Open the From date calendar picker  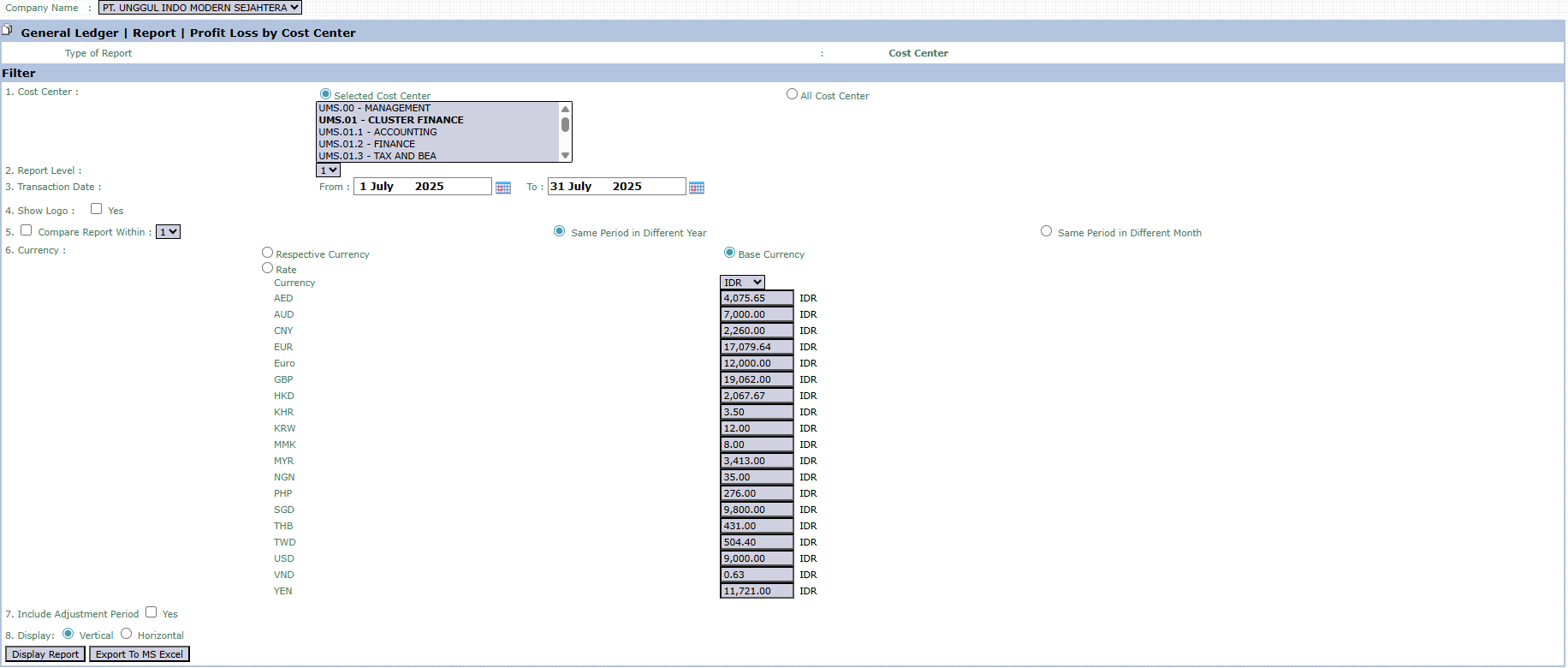pos(503,188)
